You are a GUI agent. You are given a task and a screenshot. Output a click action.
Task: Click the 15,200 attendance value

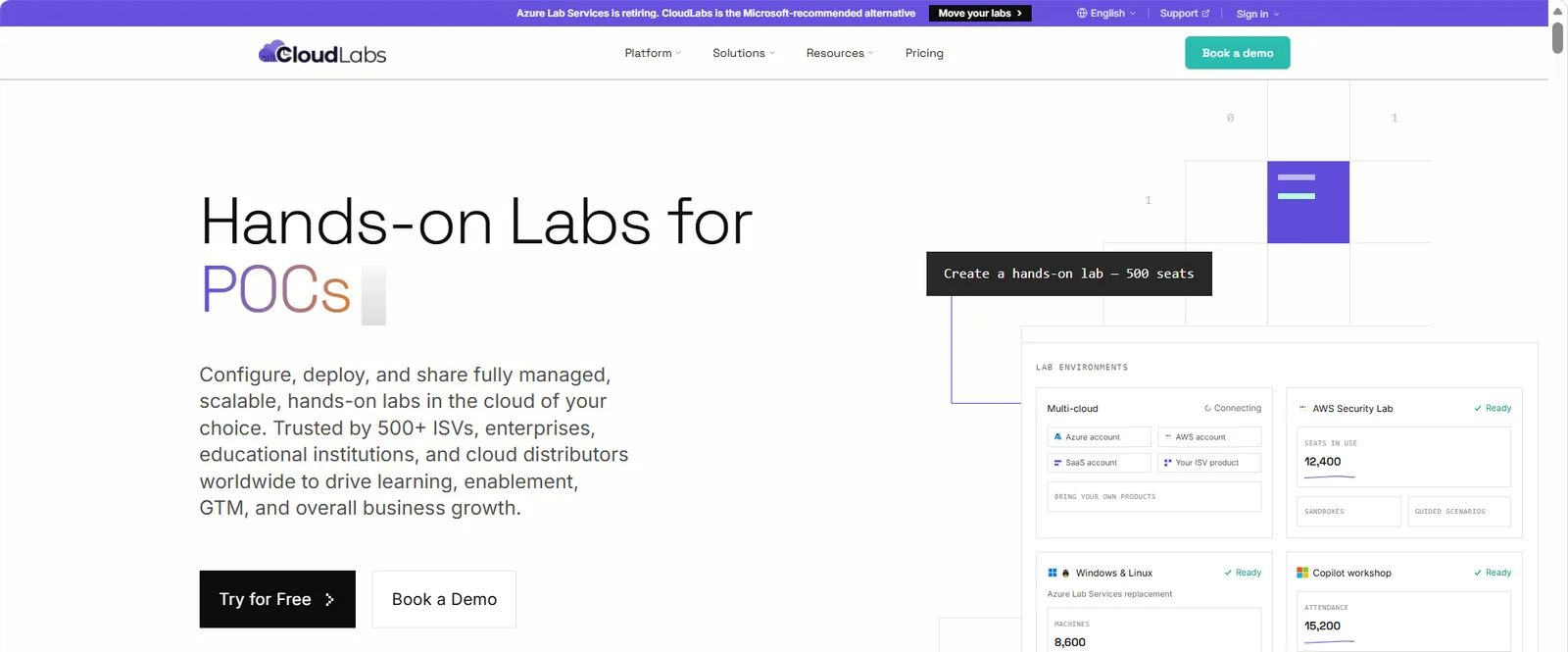pos(1323,626)
